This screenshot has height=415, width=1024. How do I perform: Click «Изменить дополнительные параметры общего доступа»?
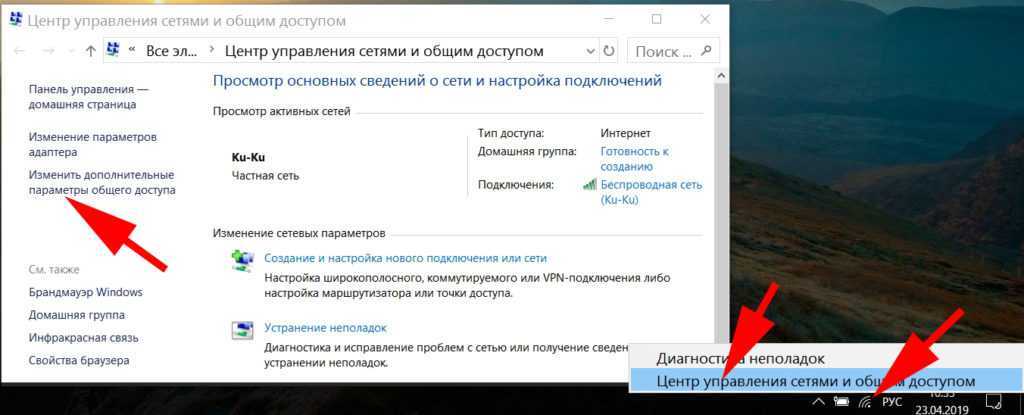[x=102, y=181]
